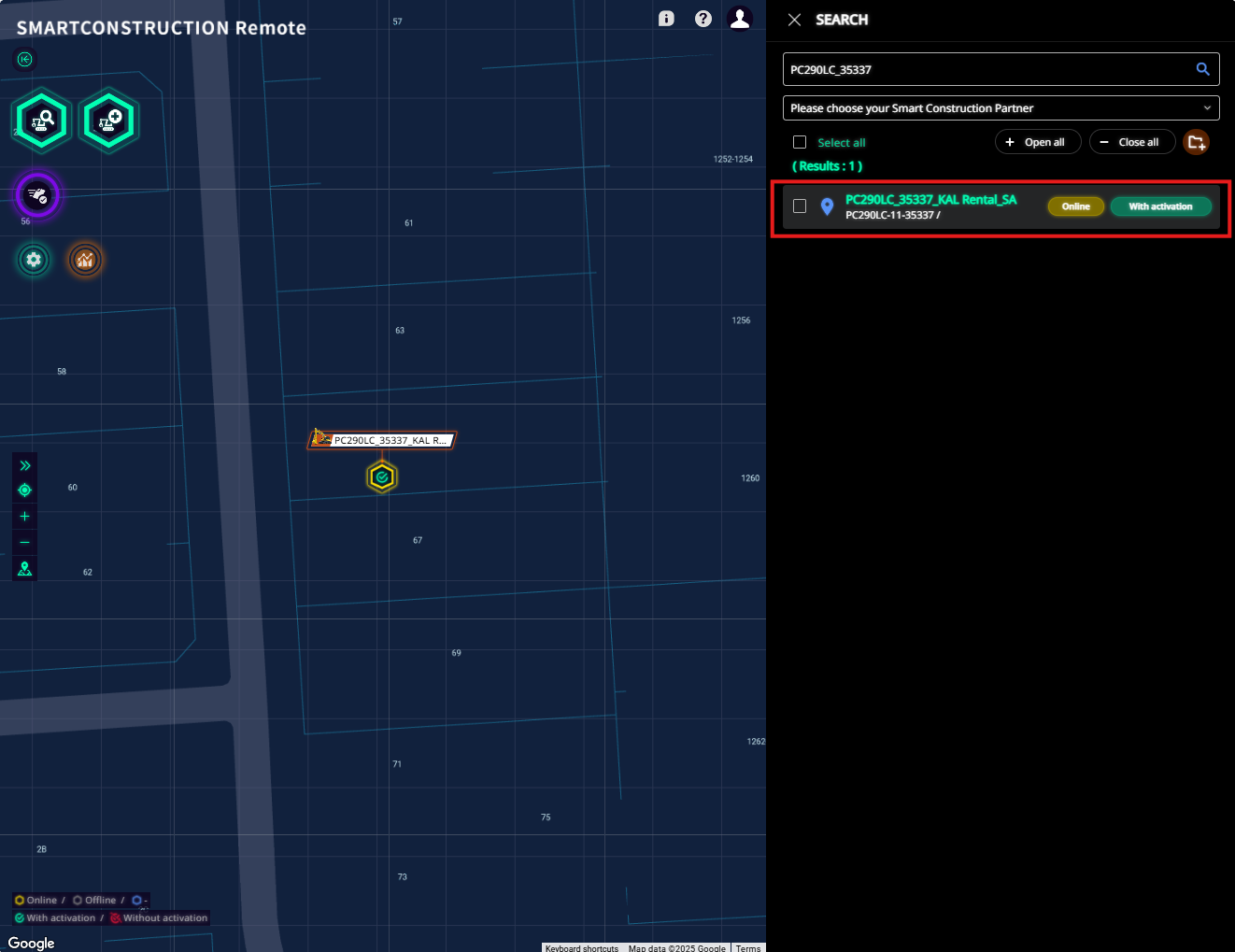Screen dimensions: 1235x952
Task: Click the map layer pin icon
Action: (25, 568)
